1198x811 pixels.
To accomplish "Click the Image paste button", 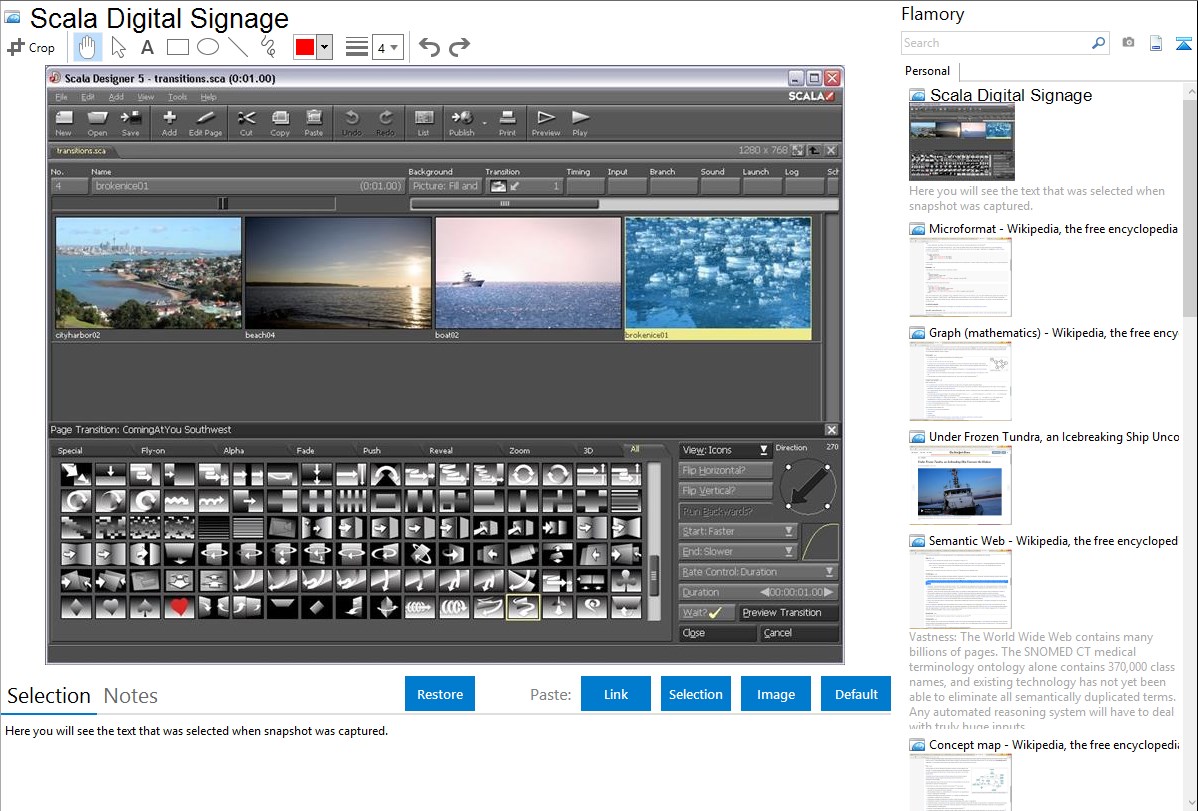I will pos(775,694).
